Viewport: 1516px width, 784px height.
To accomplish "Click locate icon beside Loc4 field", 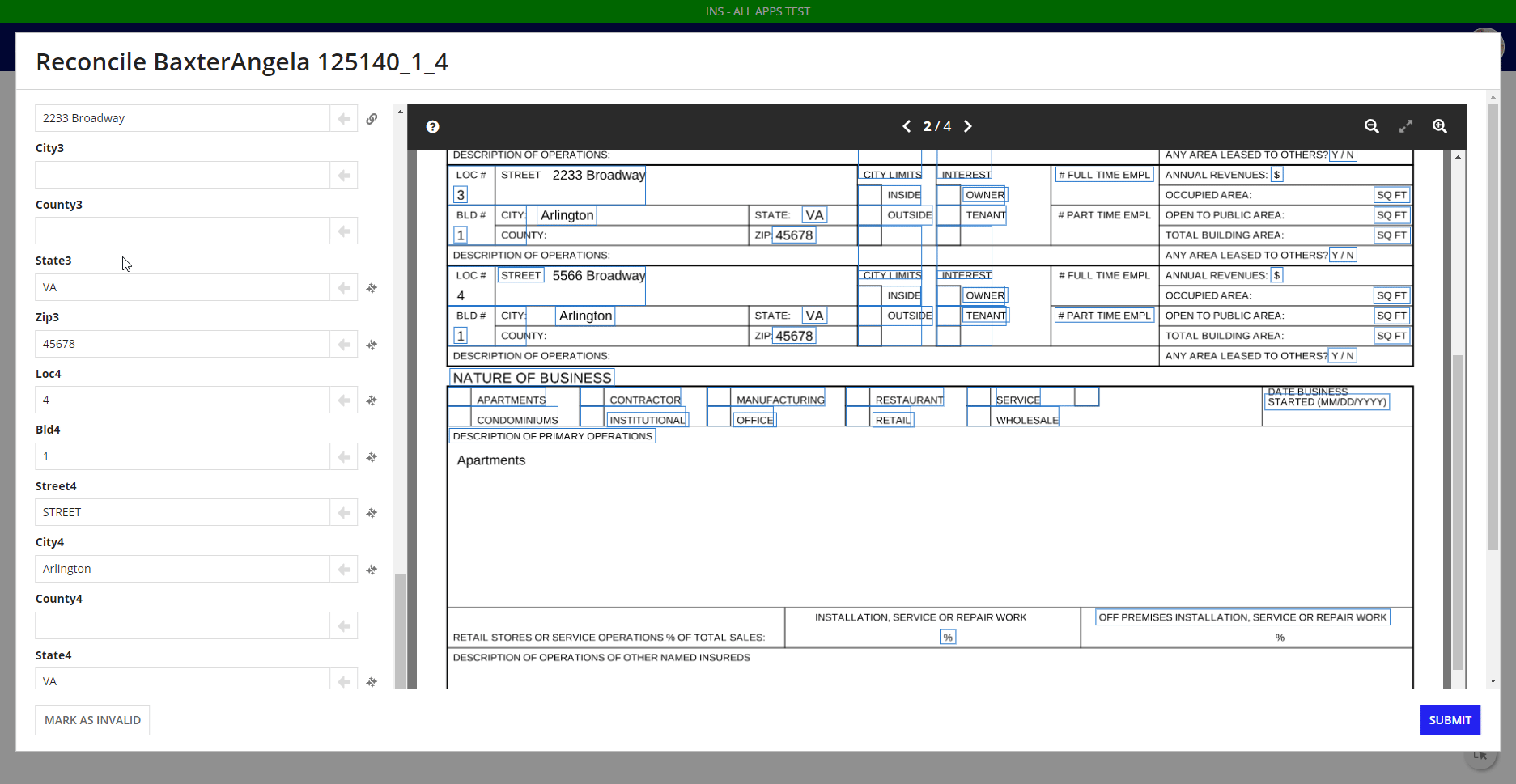I will pyautogui.click(x=372, y=400).
